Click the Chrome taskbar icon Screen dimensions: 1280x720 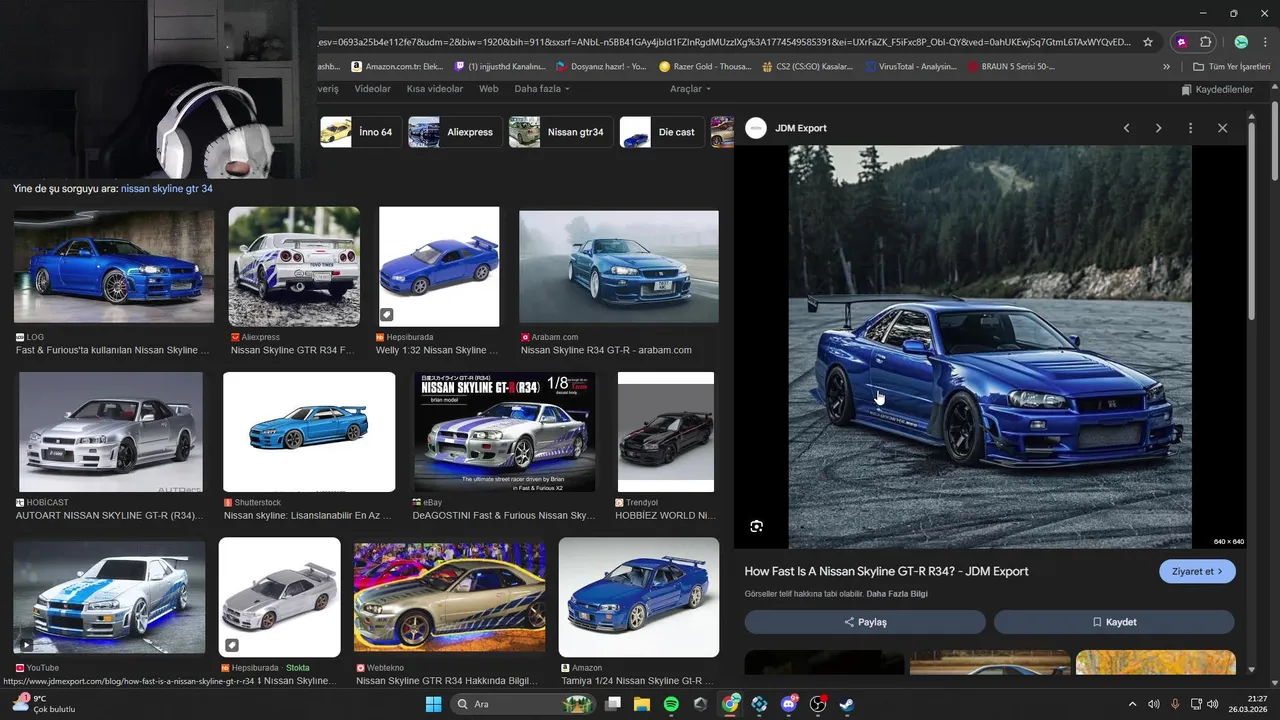(731, 704)
